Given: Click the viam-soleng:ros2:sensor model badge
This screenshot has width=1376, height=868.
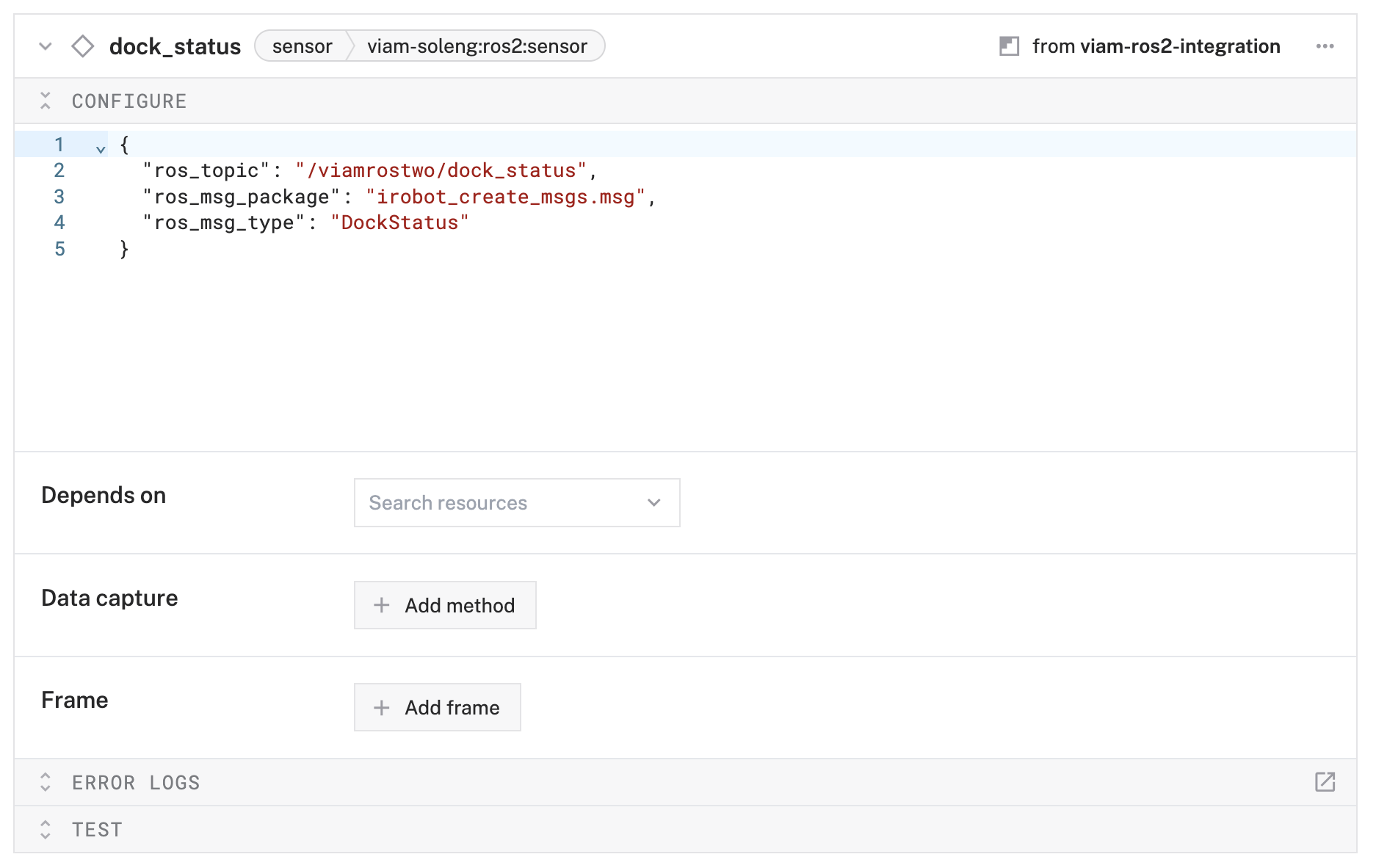Looking at the screenshot, I should [477, 46].
